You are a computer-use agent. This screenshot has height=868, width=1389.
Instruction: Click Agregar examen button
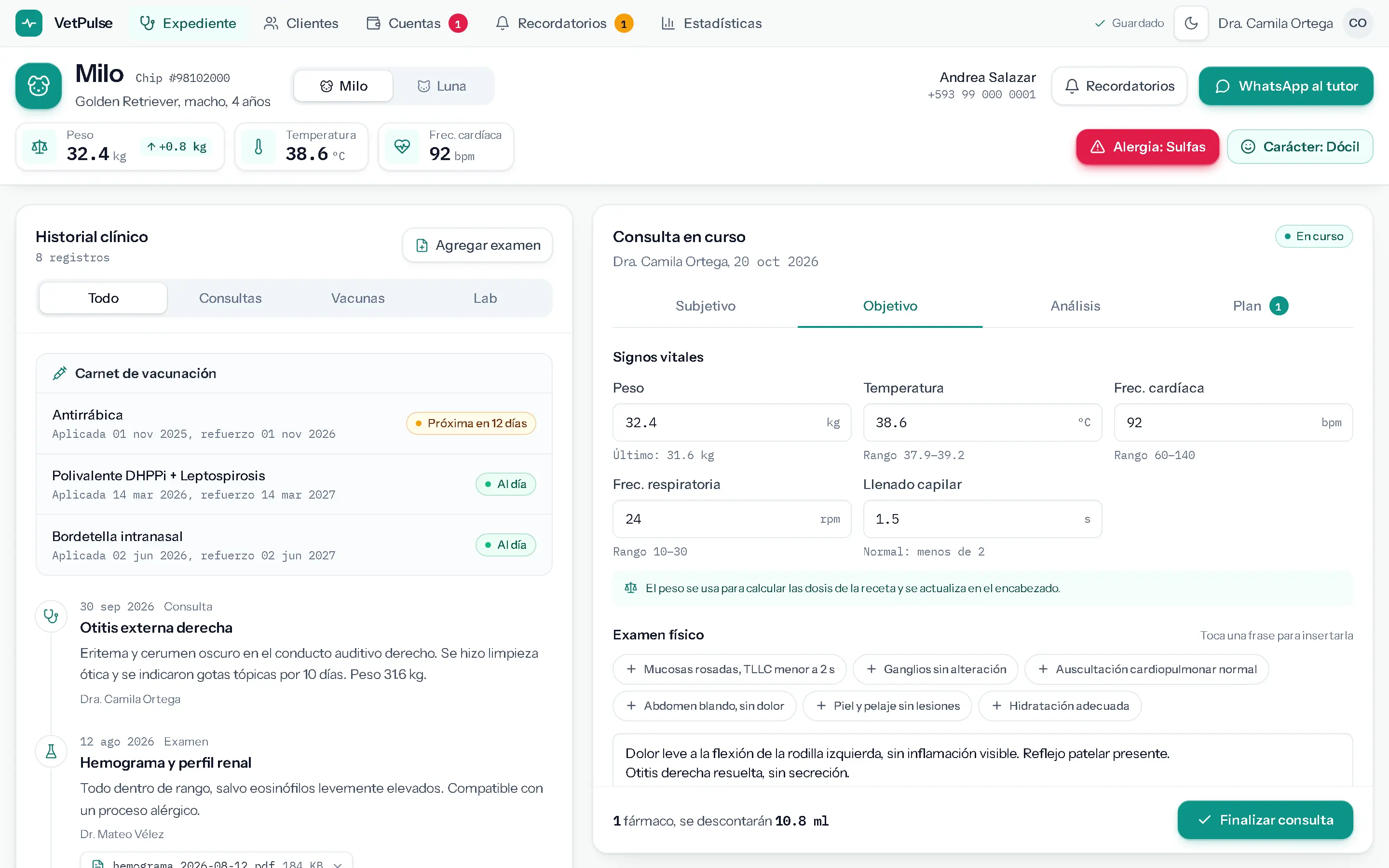coord(477,245)
